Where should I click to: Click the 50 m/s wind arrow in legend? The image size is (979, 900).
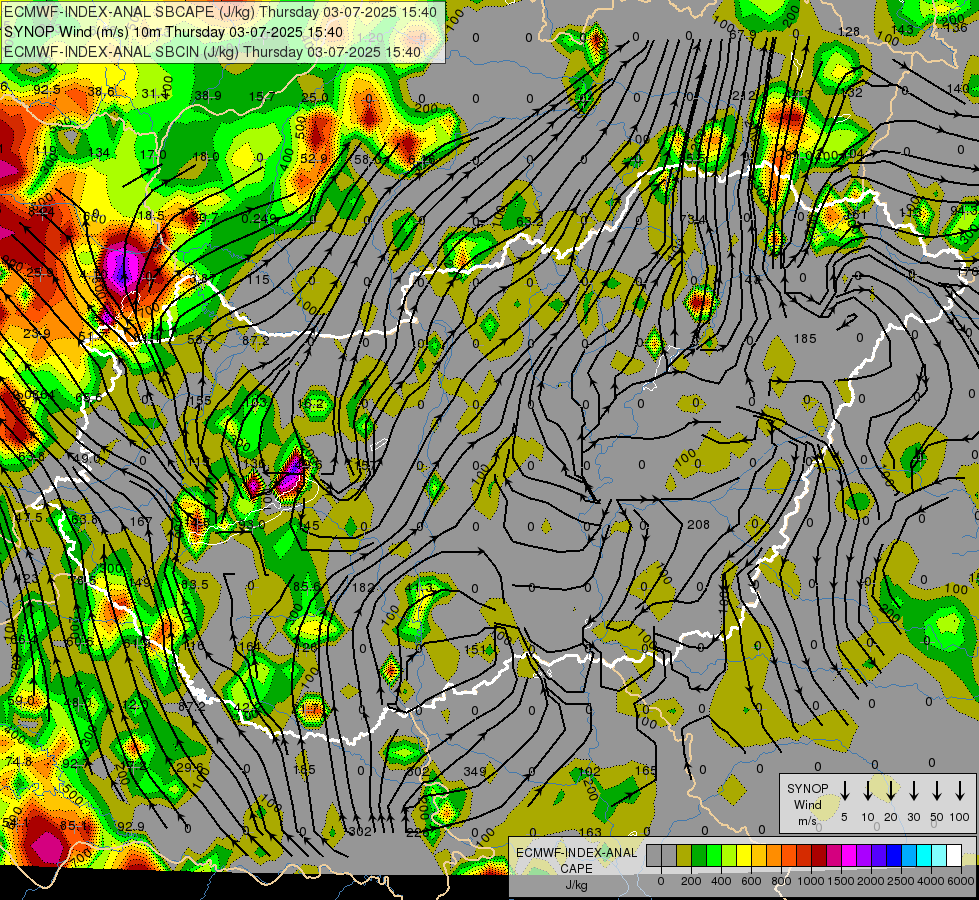(937, 791)
